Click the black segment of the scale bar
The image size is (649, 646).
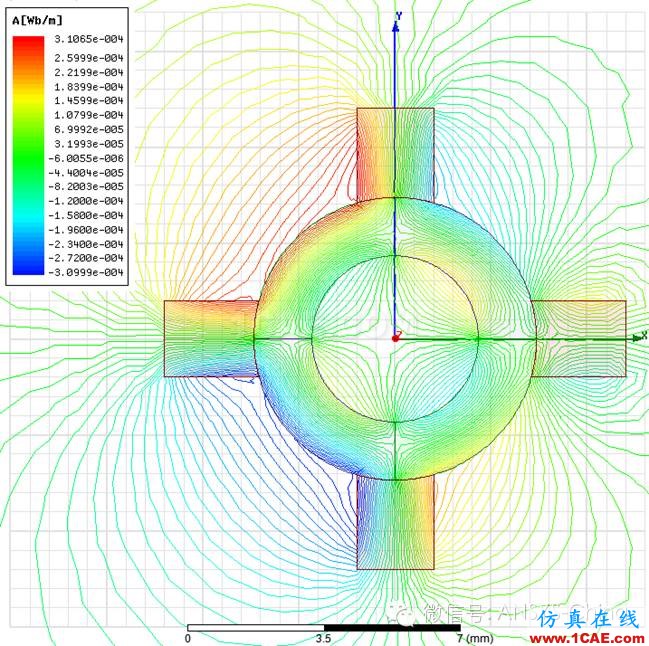(x=392, y=628)
